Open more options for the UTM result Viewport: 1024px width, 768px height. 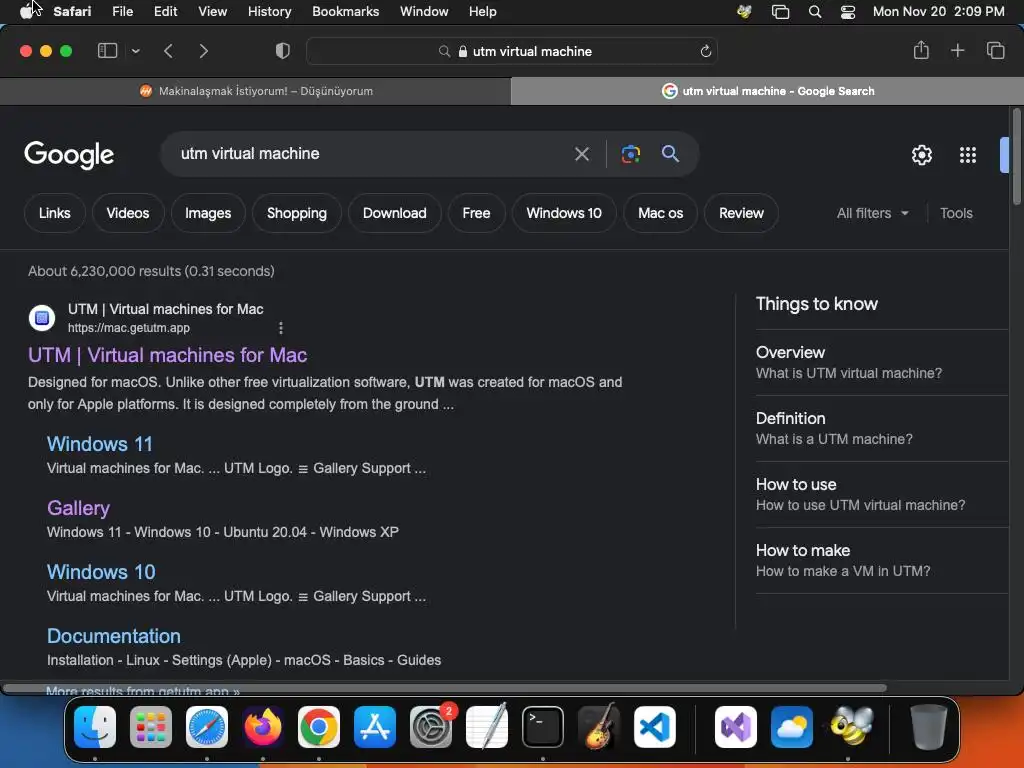pos(281,328)
